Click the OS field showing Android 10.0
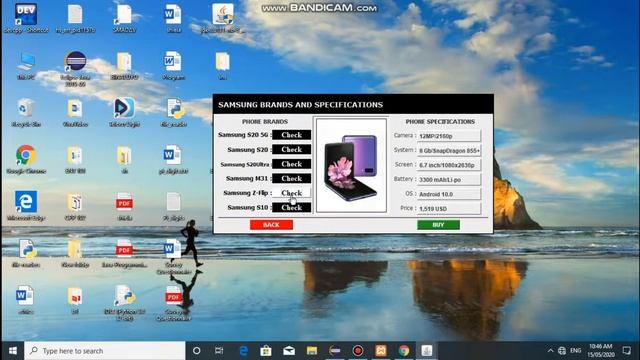Viewport: 640px width, 360px height. [449, 194]
